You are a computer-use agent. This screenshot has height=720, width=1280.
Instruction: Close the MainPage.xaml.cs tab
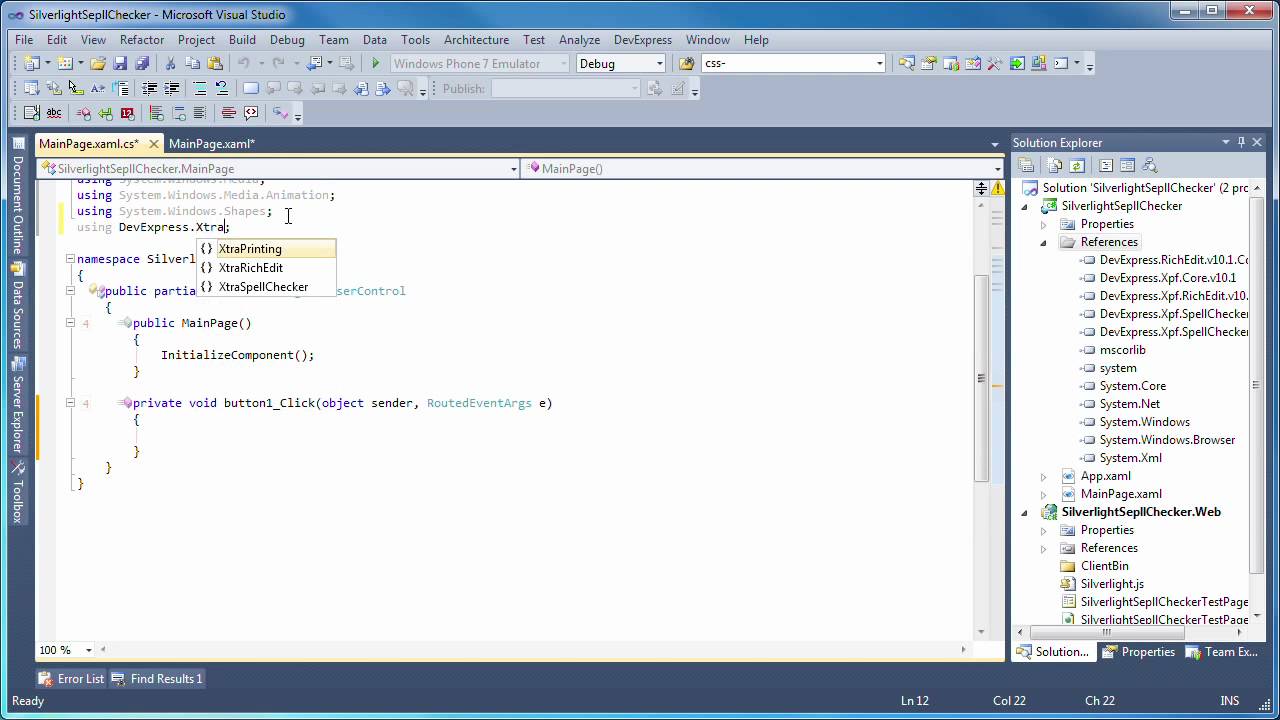tap(153, 144)
